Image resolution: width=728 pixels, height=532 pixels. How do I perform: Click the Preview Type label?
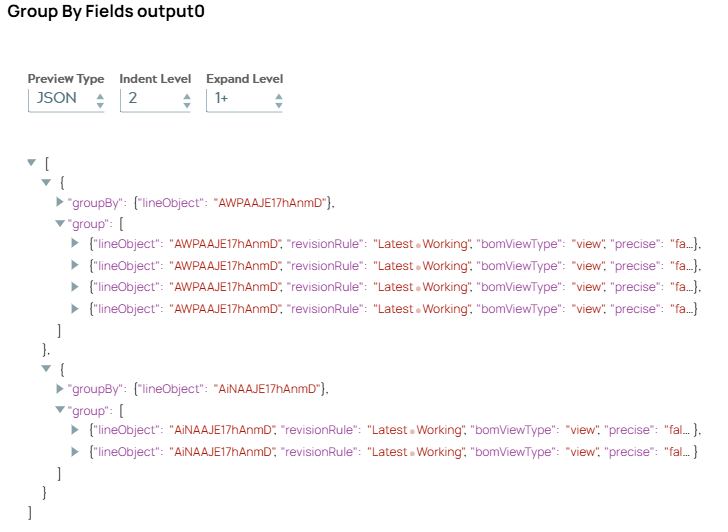(66, 79)
